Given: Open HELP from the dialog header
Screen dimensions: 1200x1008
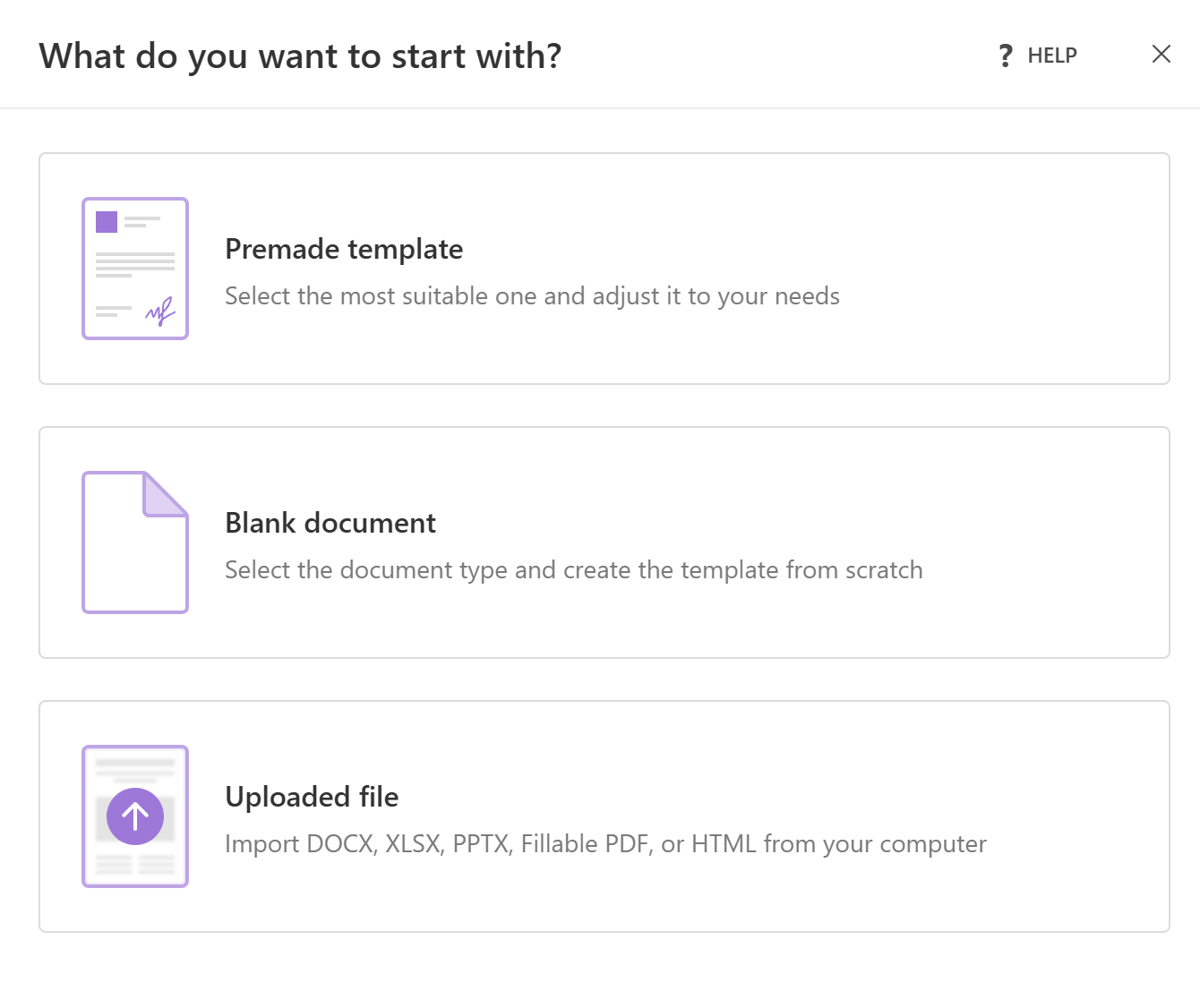Looking at the screenshot, I should 1052,56.
